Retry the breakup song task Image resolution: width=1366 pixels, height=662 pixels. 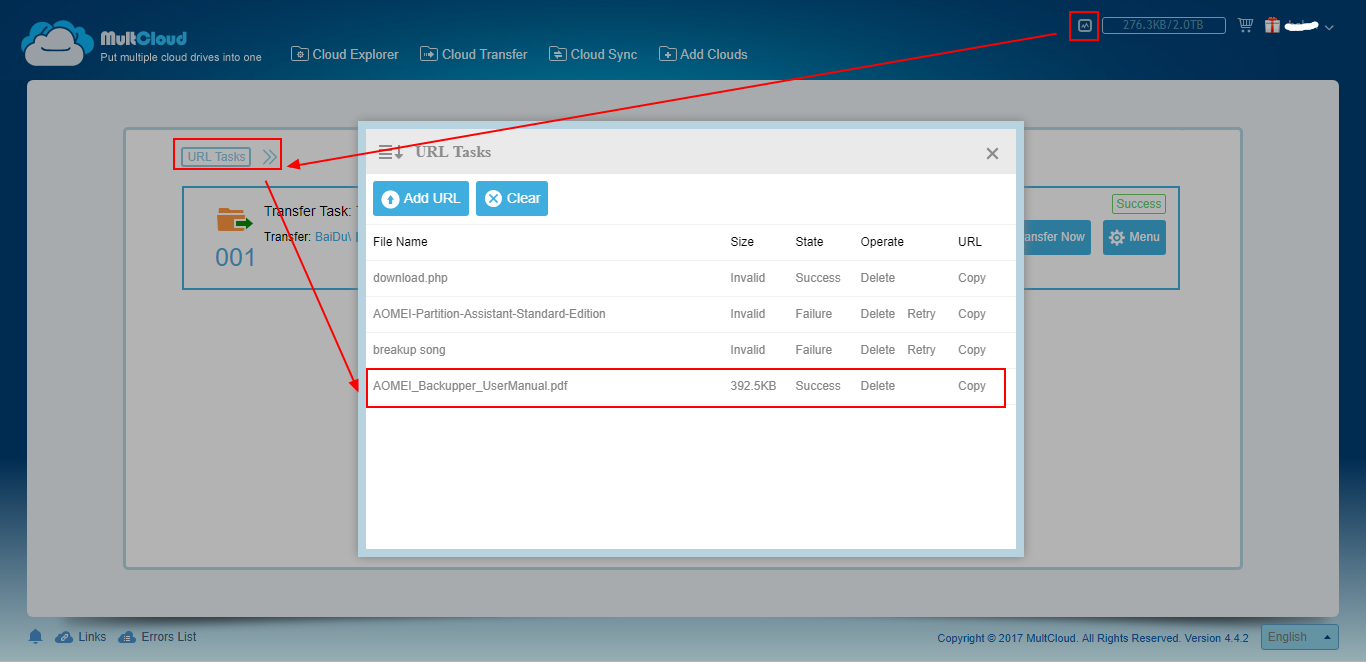point(921,350)
